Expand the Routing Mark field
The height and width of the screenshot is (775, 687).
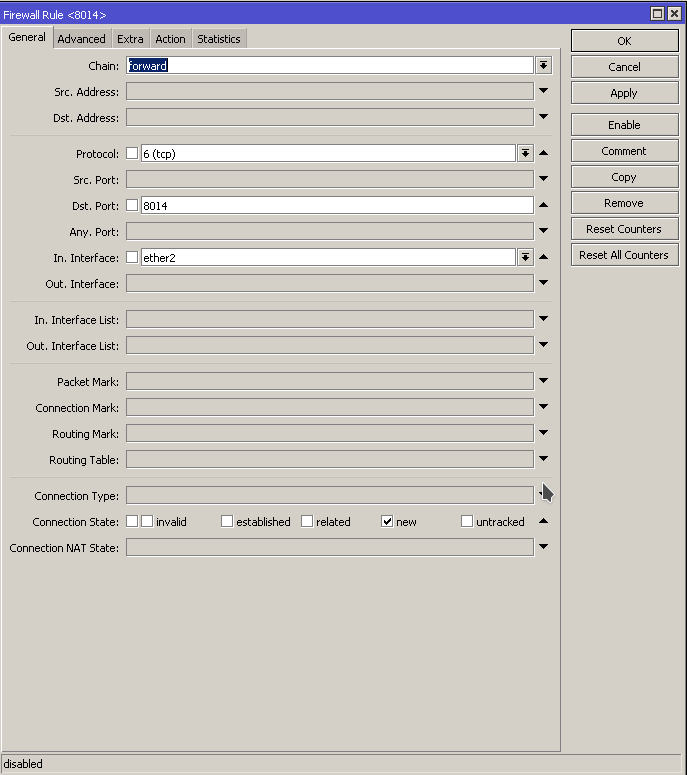click(544, 433)
